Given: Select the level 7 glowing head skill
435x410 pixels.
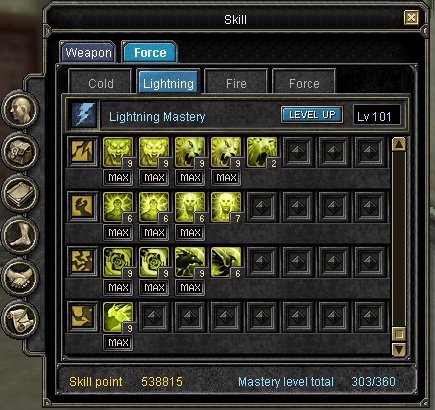Looking at the screenshot, I should click(226, 207).
